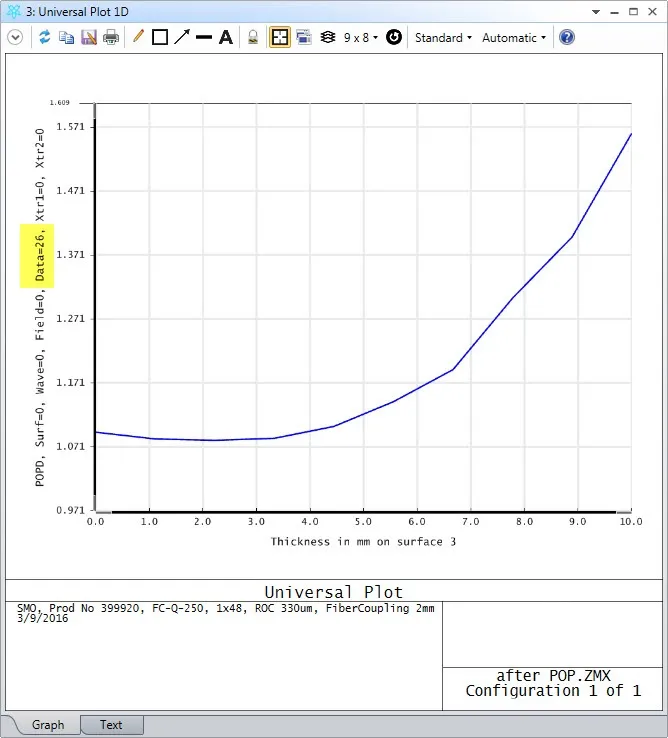
Task: Select the Graph tab
Action: point(47,725)
